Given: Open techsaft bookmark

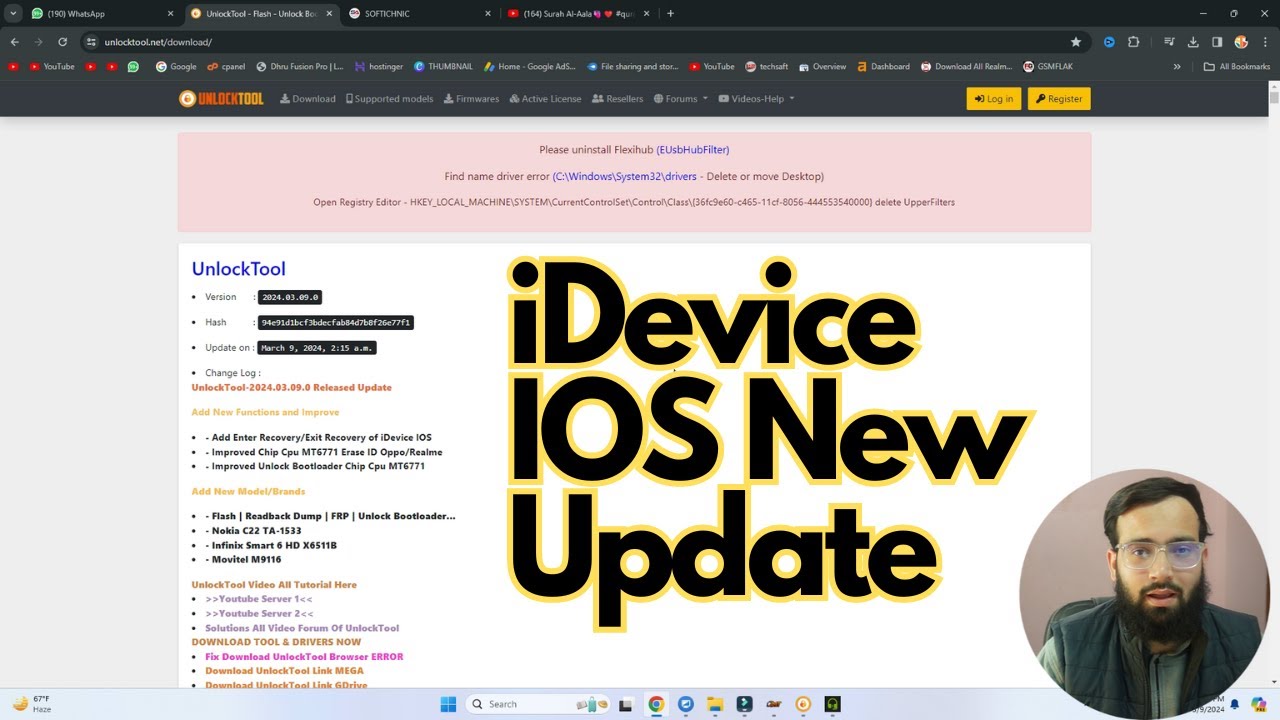Looking at the screenshot, I should click(767, 67).
